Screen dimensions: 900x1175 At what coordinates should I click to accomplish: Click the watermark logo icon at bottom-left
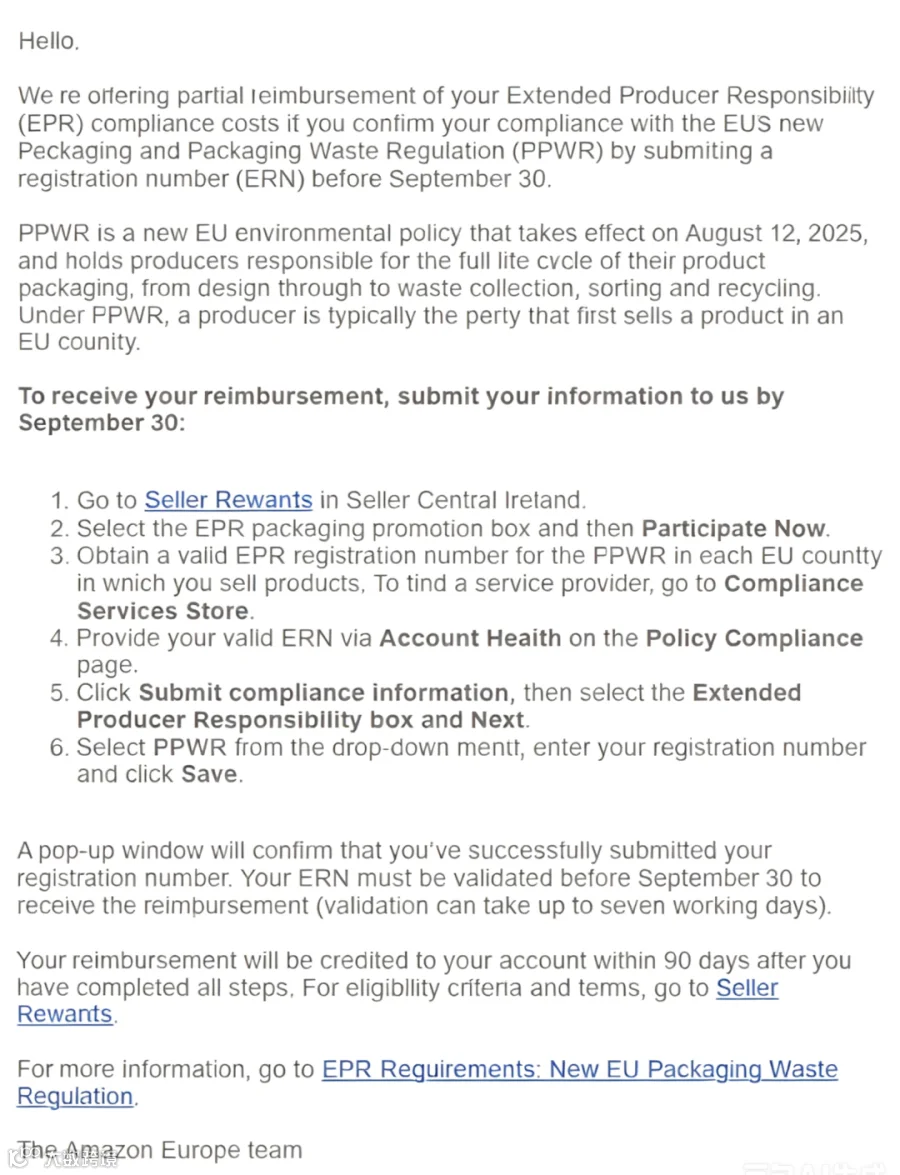point(19,1159)
